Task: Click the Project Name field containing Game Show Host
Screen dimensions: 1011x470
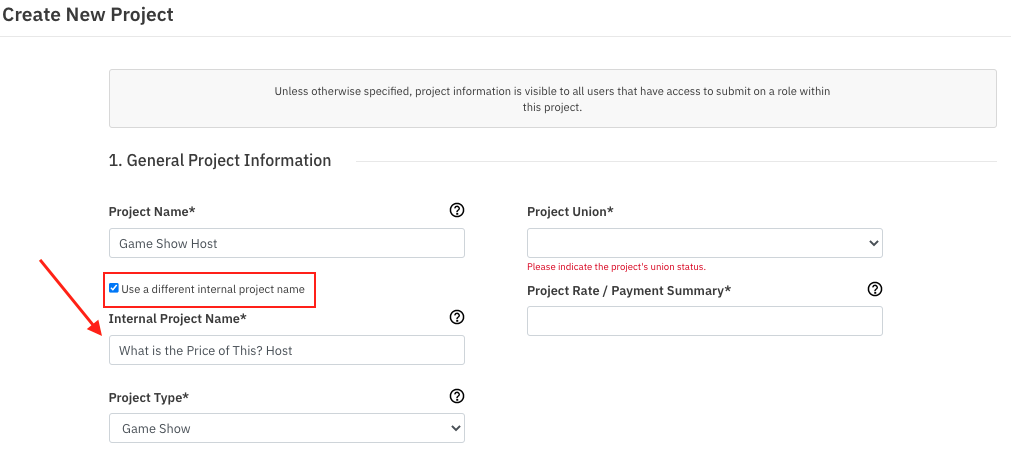Action: pyautogui.click(x=286, y=243)
